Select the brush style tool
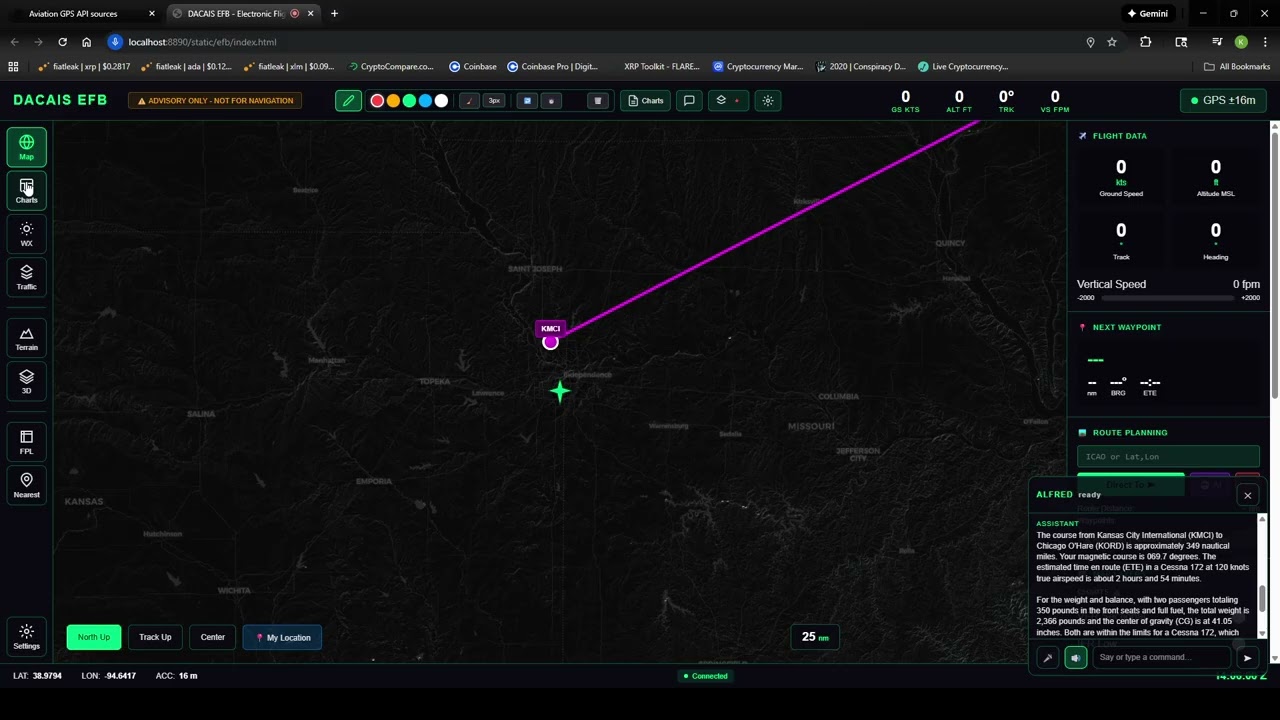Screen dimensions: 1280x720 click(470, 101)
